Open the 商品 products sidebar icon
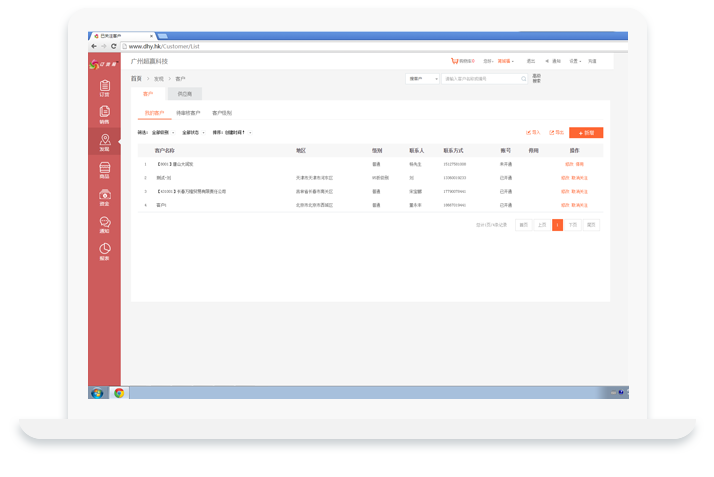 [104, 170]
